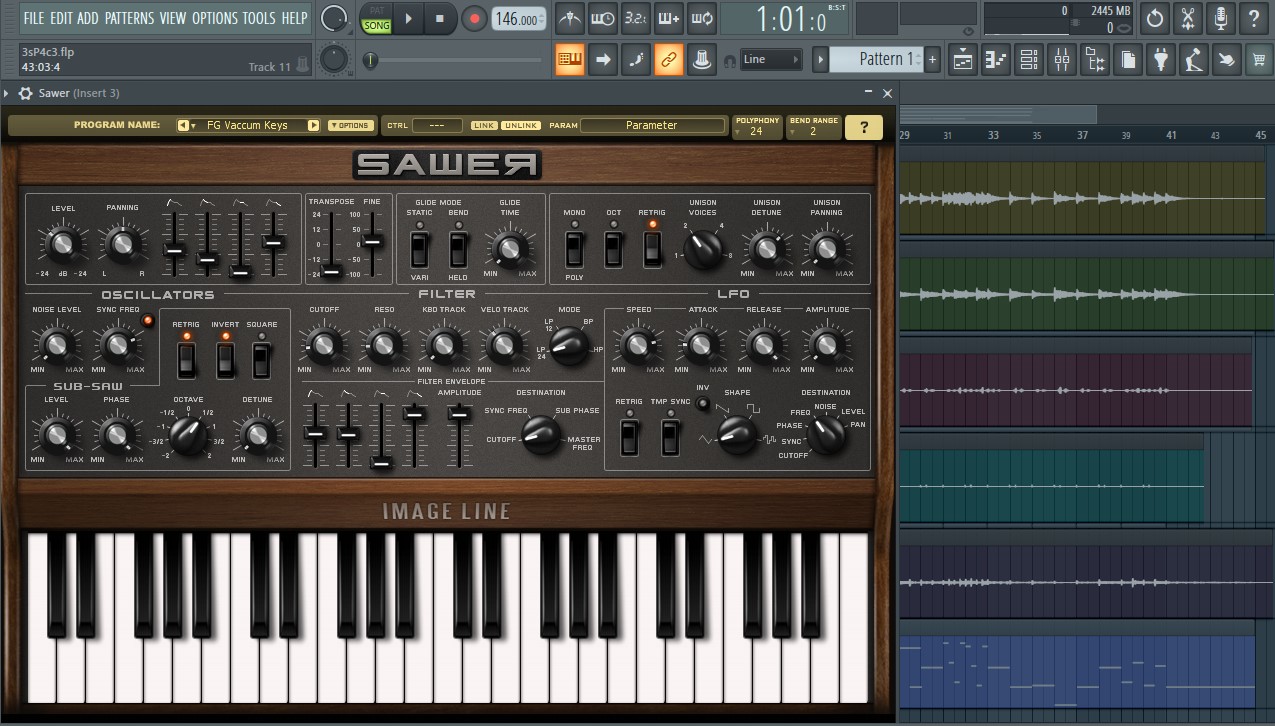This screenshot has height=726, width=1275.
Task: Toggle the LFO INV button
Action: click(703, 403)
